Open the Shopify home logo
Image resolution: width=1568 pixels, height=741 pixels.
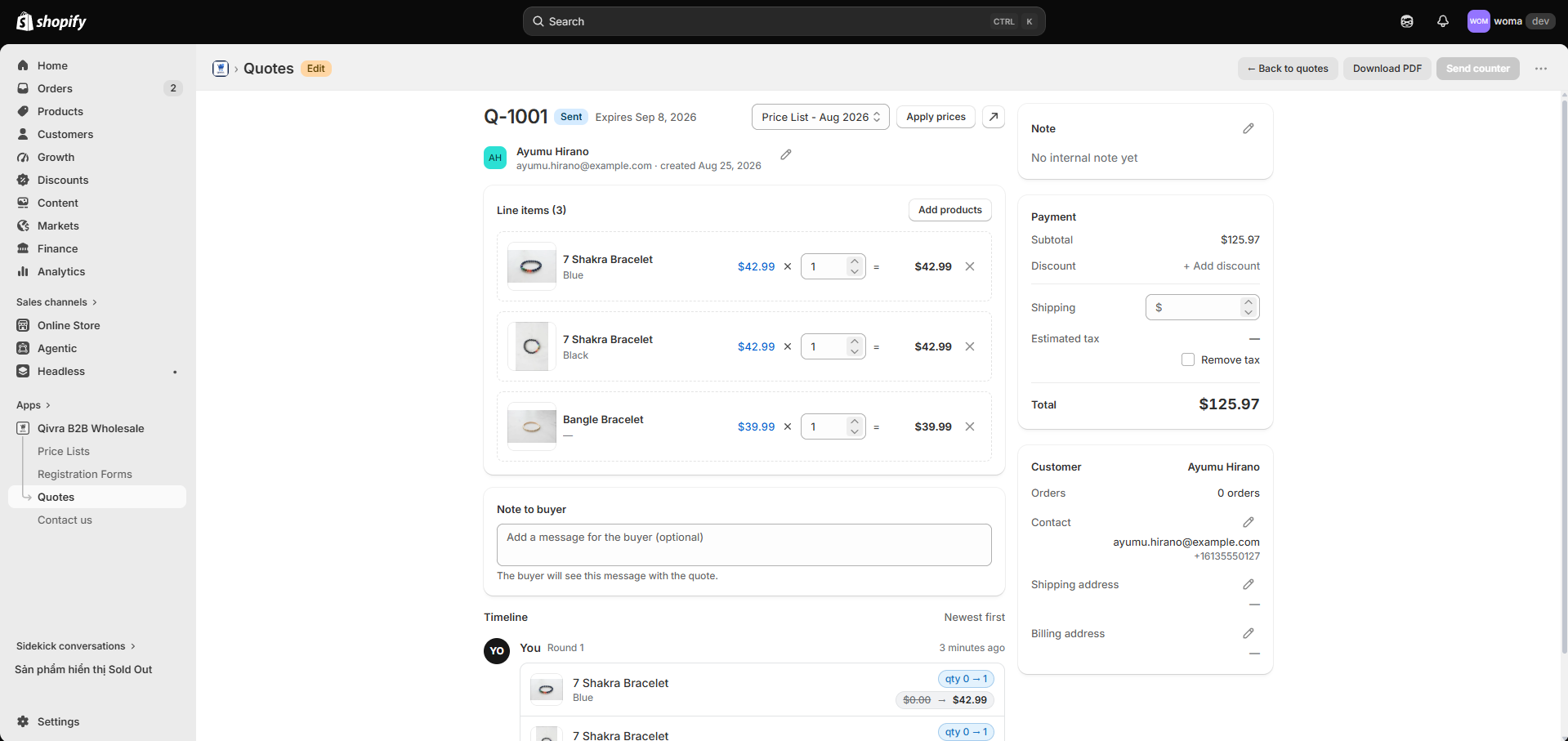51,21
